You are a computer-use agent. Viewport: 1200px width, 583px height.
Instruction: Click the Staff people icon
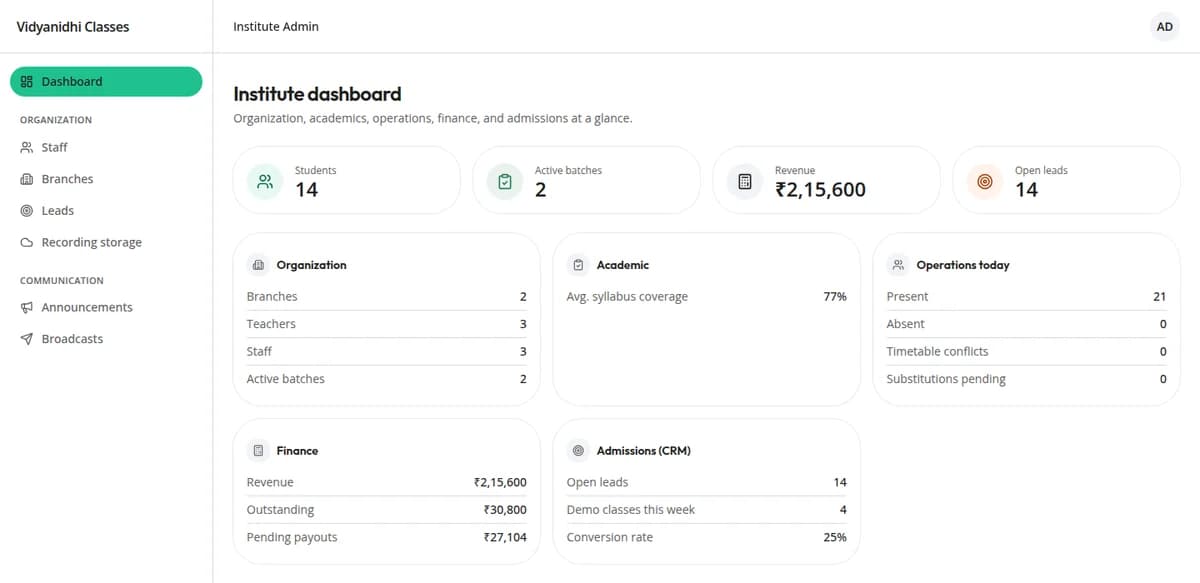pyautogui.click(x=27, y=147)
